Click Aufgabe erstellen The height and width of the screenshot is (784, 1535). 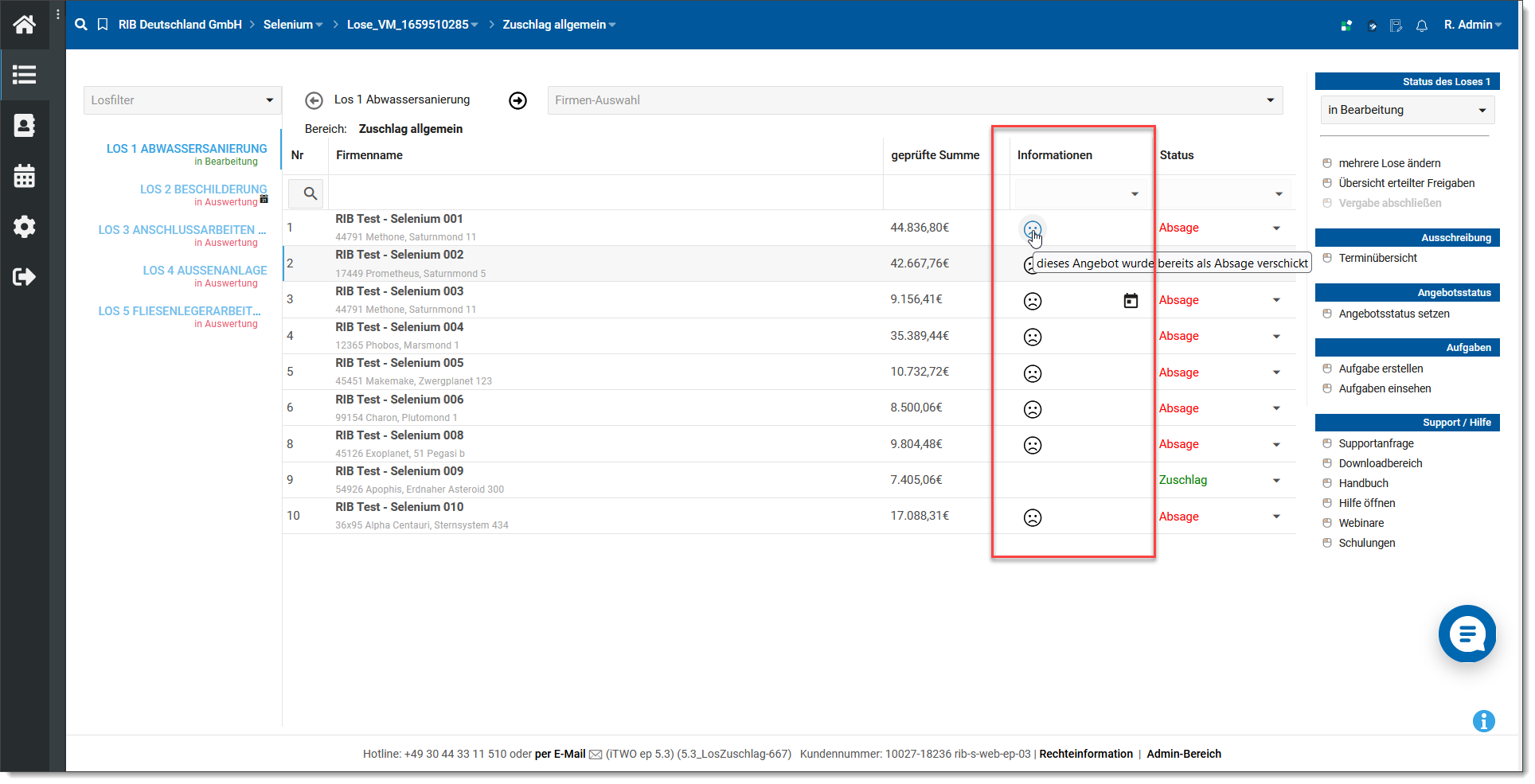tap(1381, 369)
